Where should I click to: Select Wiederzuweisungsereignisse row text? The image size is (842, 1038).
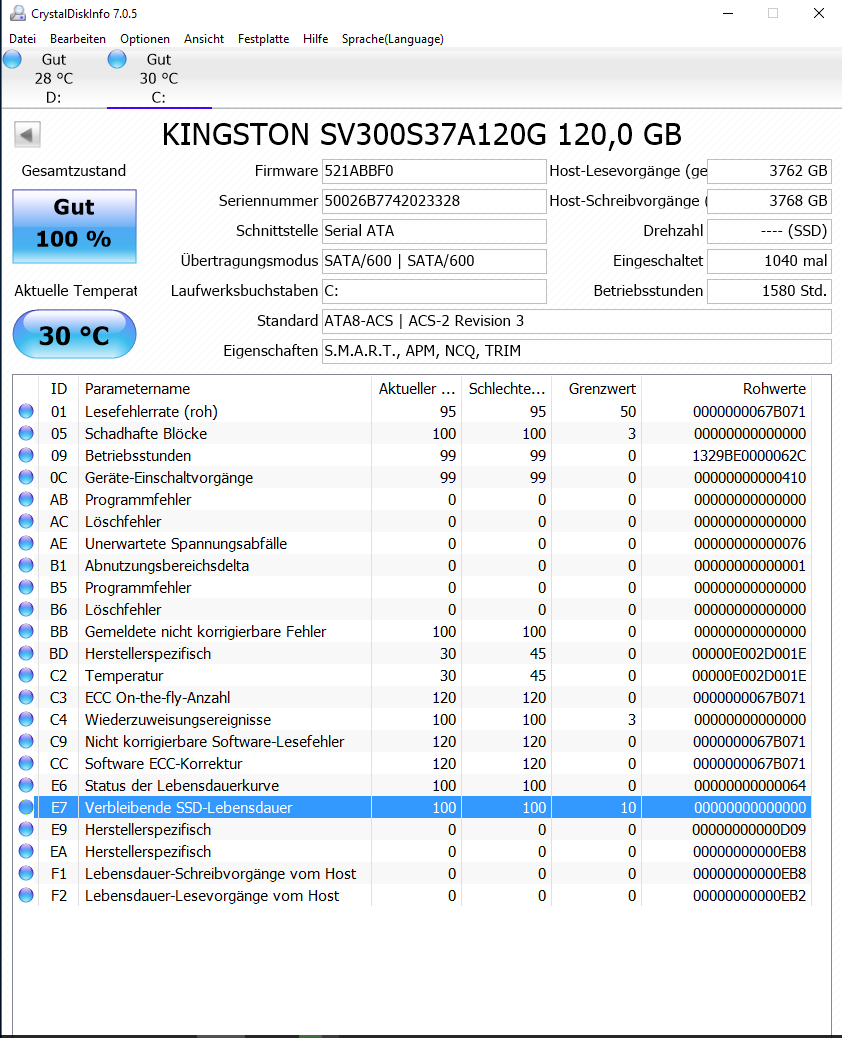coord(177,720)
